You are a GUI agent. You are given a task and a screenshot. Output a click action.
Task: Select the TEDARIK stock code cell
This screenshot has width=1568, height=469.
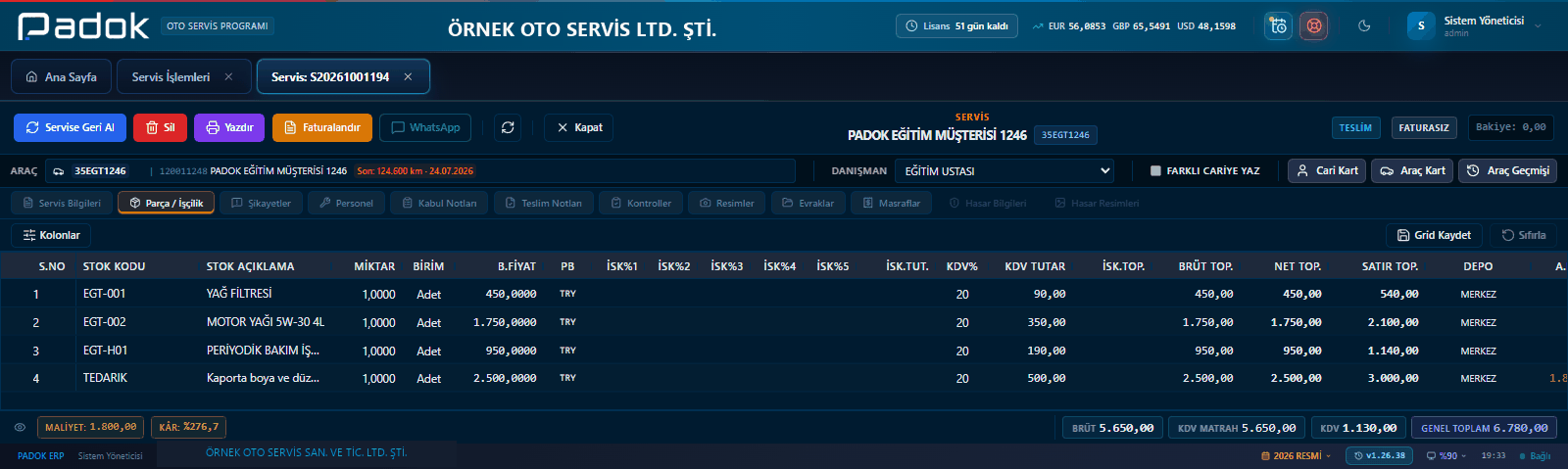pos(105,378)
